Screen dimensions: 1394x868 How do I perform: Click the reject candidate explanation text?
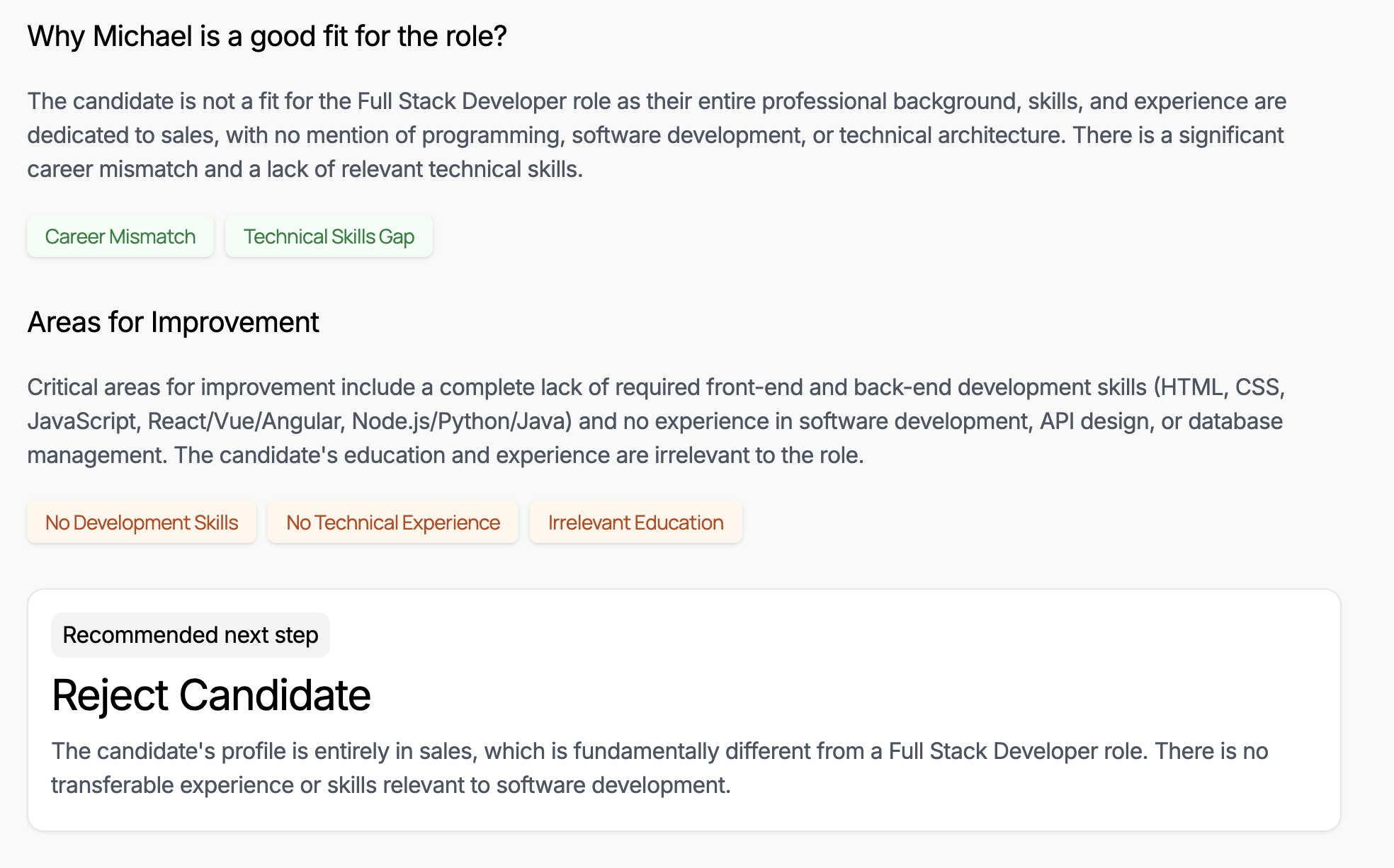(x=659, y=751)
